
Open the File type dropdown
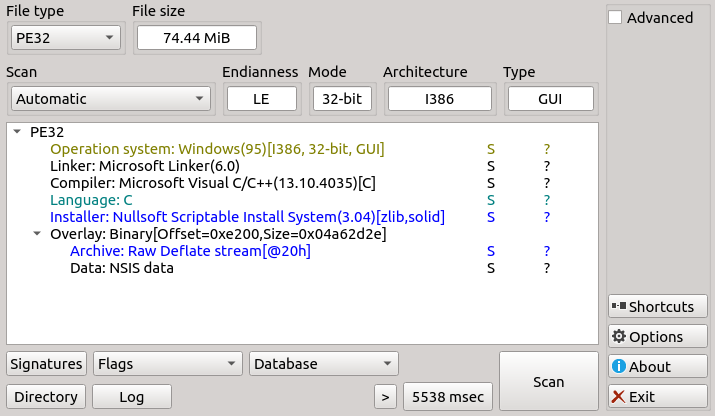[65, 38]
